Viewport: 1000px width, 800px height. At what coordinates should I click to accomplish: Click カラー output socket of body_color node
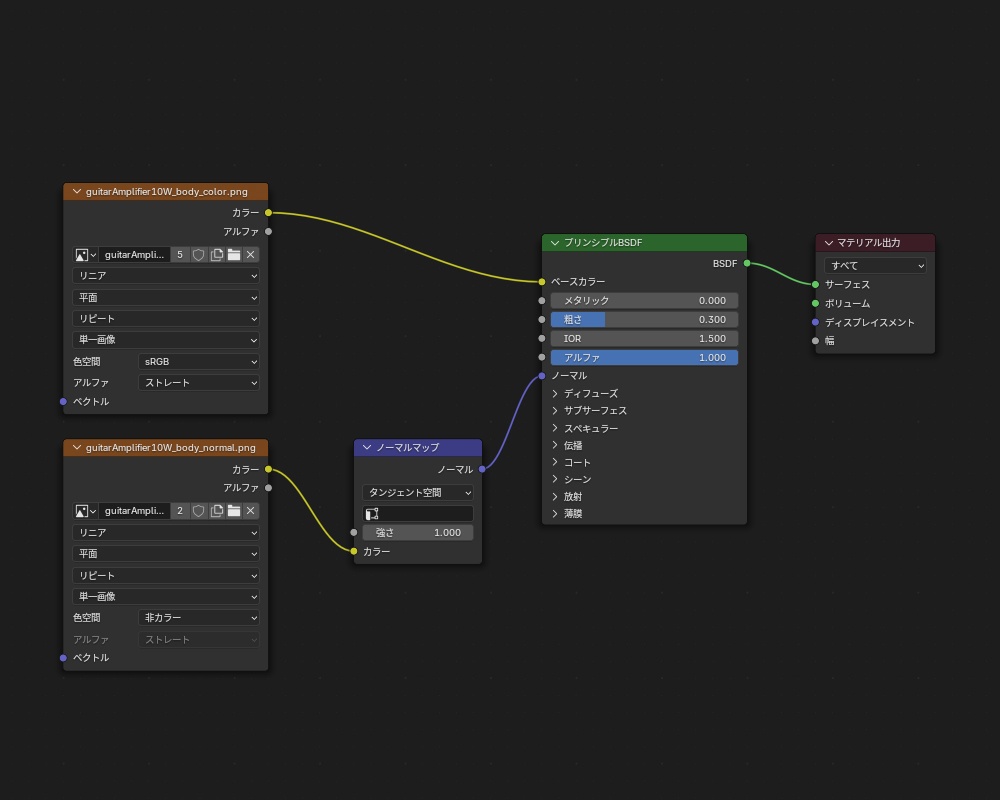tap(268, 212)
